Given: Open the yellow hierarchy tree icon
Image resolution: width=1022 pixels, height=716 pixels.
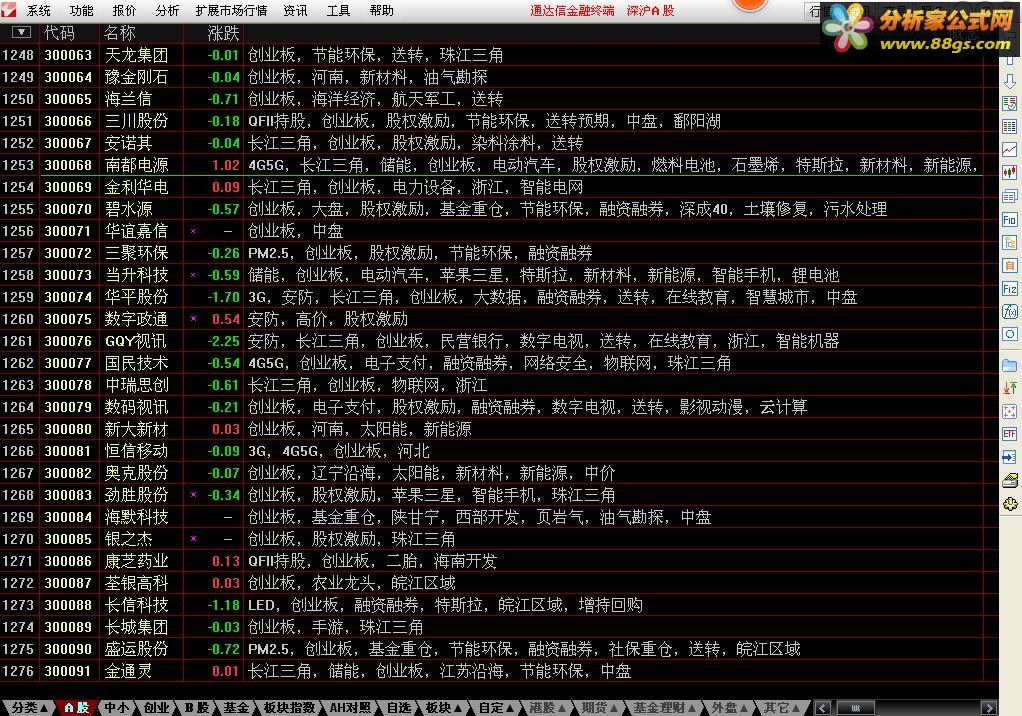Looking at the screenshot, I should tap(1009, 242).
